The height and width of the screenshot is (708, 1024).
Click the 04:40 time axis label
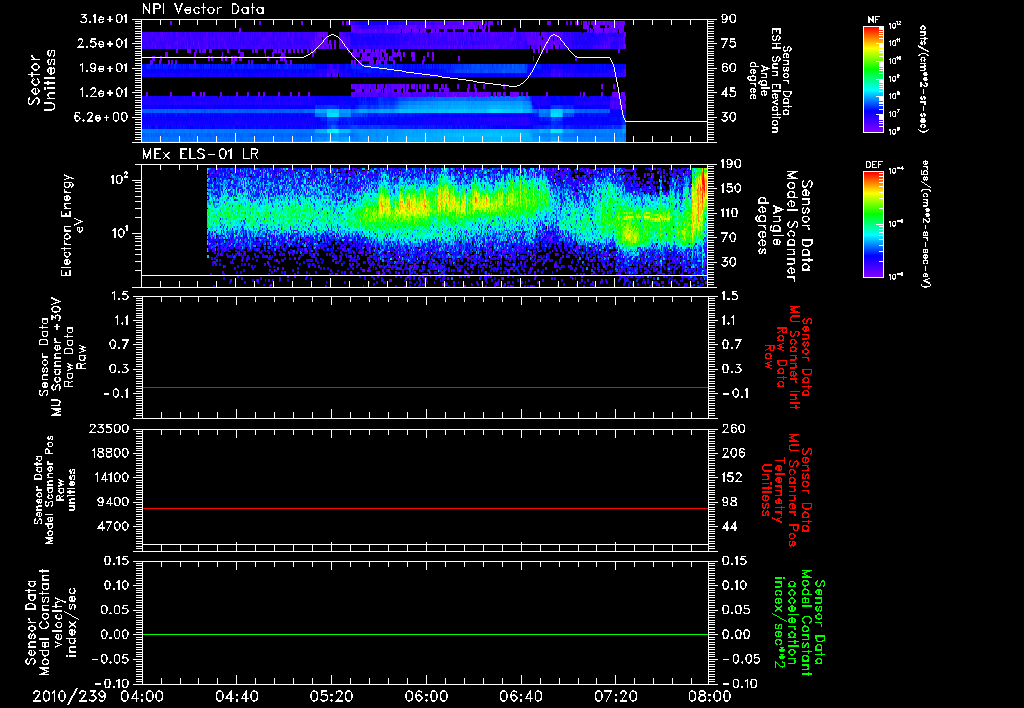237,696
